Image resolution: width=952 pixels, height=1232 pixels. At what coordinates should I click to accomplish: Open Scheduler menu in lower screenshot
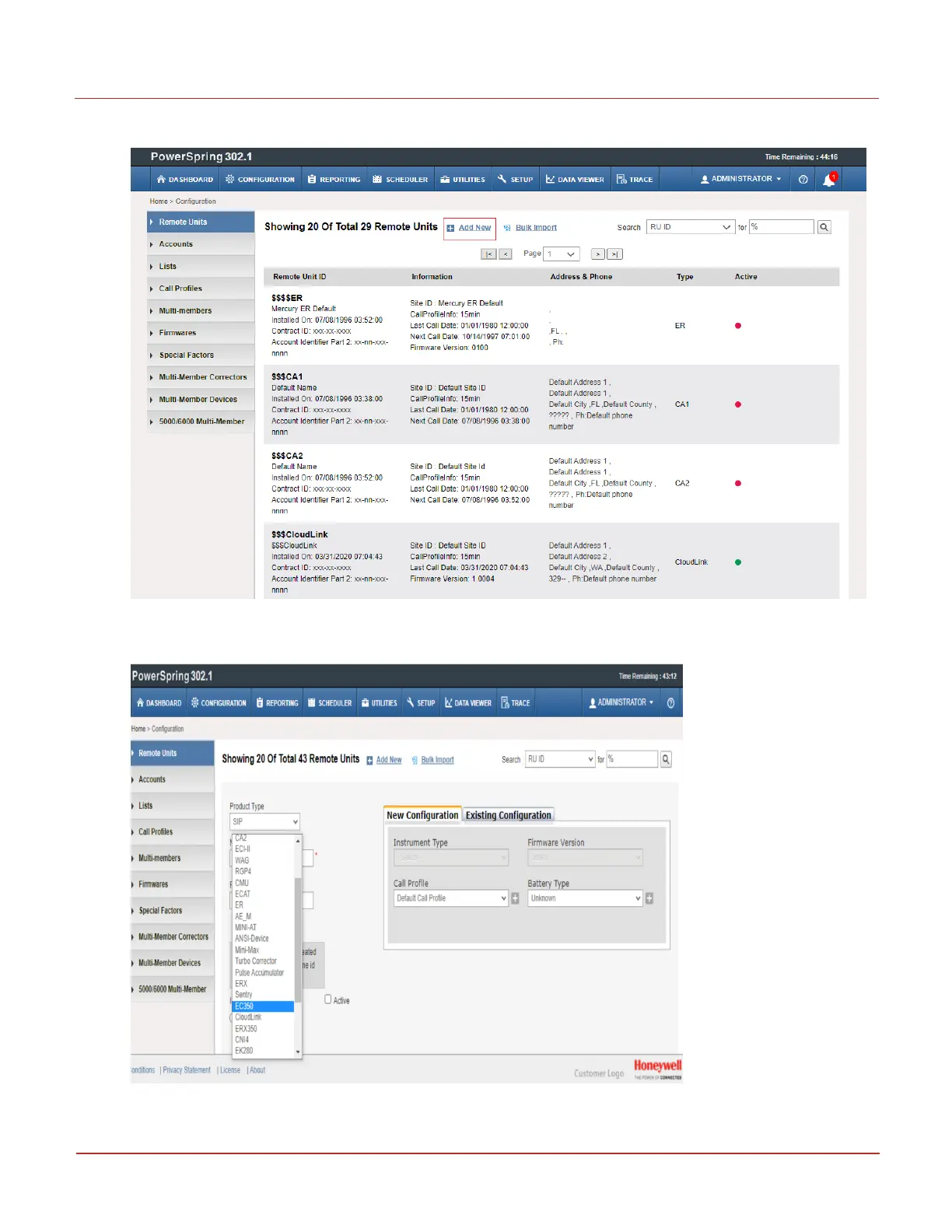330,703
